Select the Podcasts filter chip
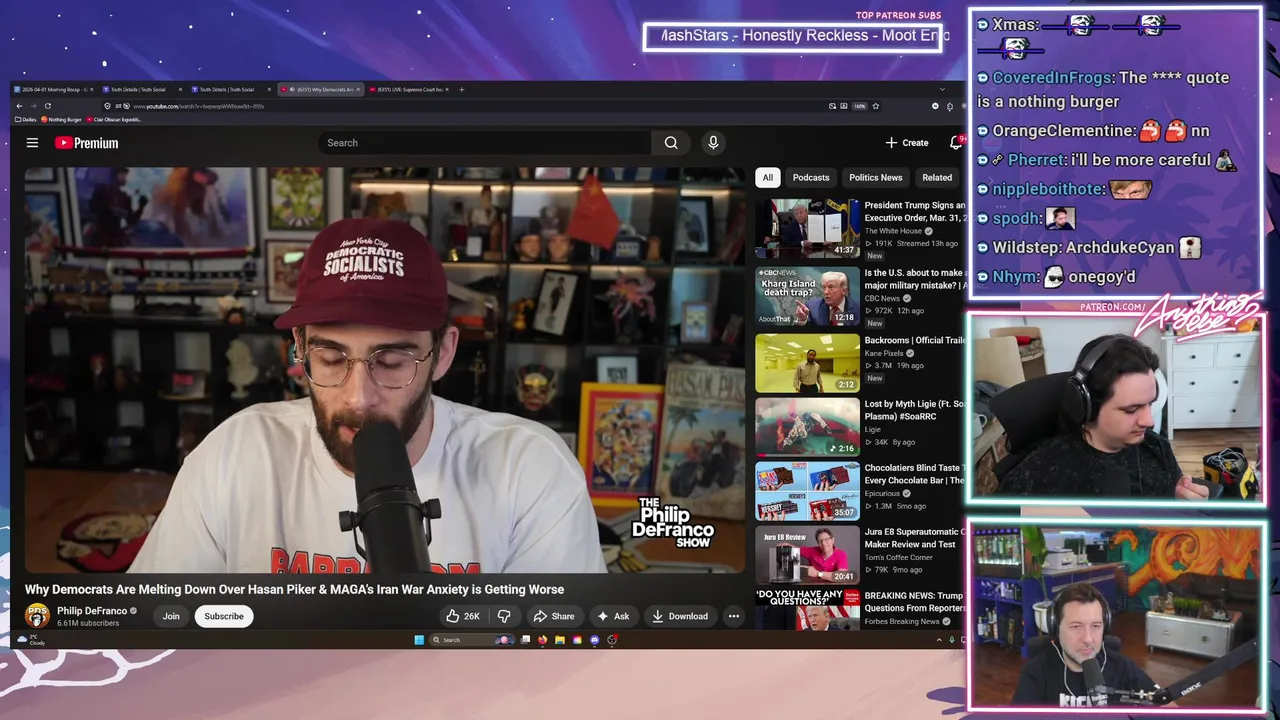The height and width of the screenshot is (720, 1280). [811, 178]
